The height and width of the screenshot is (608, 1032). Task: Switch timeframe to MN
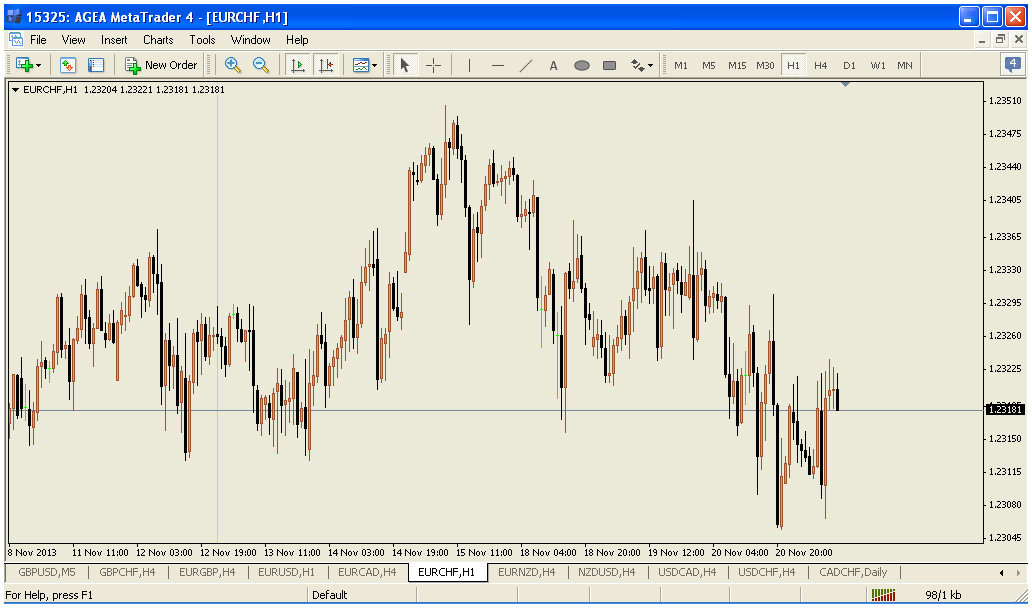point(904,65)
